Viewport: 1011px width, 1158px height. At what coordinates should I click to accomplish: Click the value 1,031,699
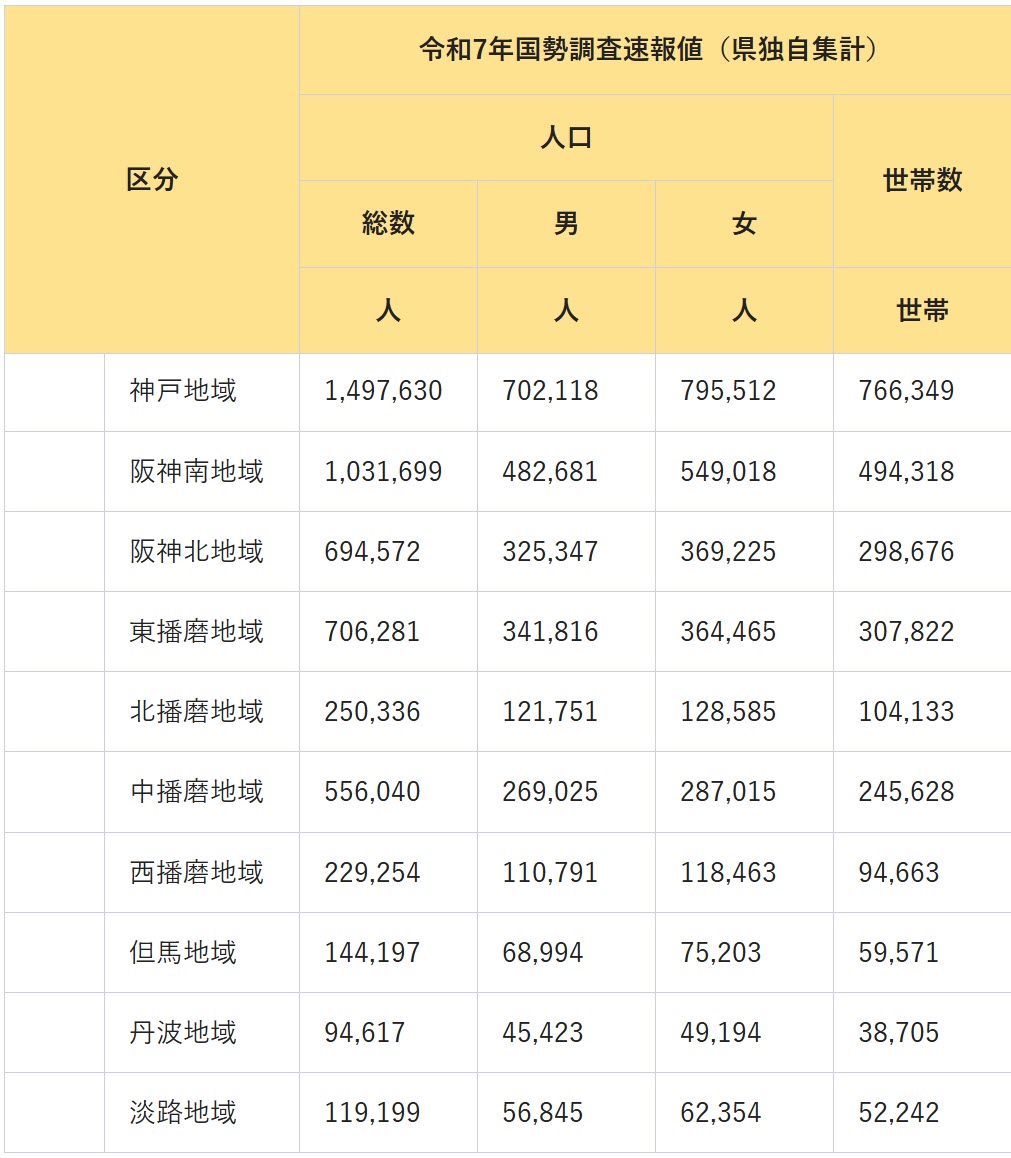[383, 471]
